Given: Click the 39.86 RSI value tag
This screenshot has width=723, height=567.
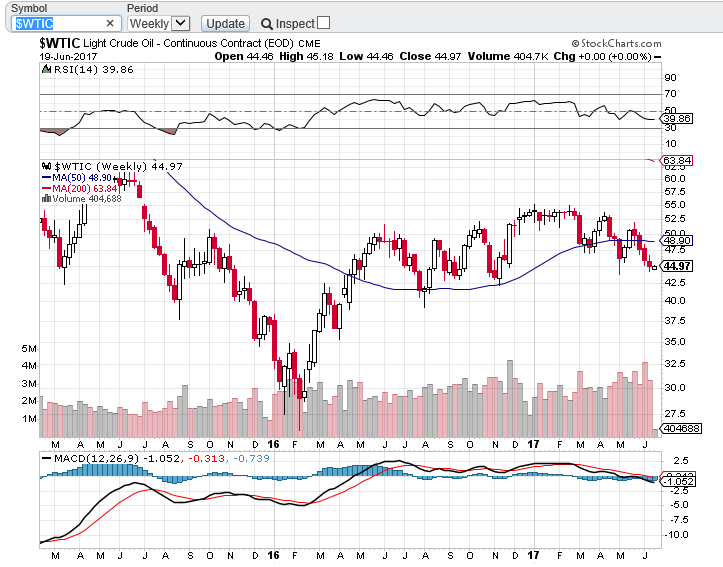Looking at the screenshot, I should click(676, 118).
